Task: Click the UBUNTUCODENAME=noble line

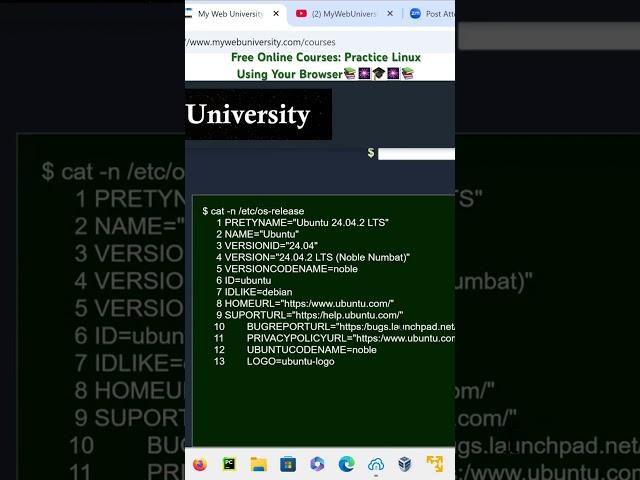Action: (295, 350)
